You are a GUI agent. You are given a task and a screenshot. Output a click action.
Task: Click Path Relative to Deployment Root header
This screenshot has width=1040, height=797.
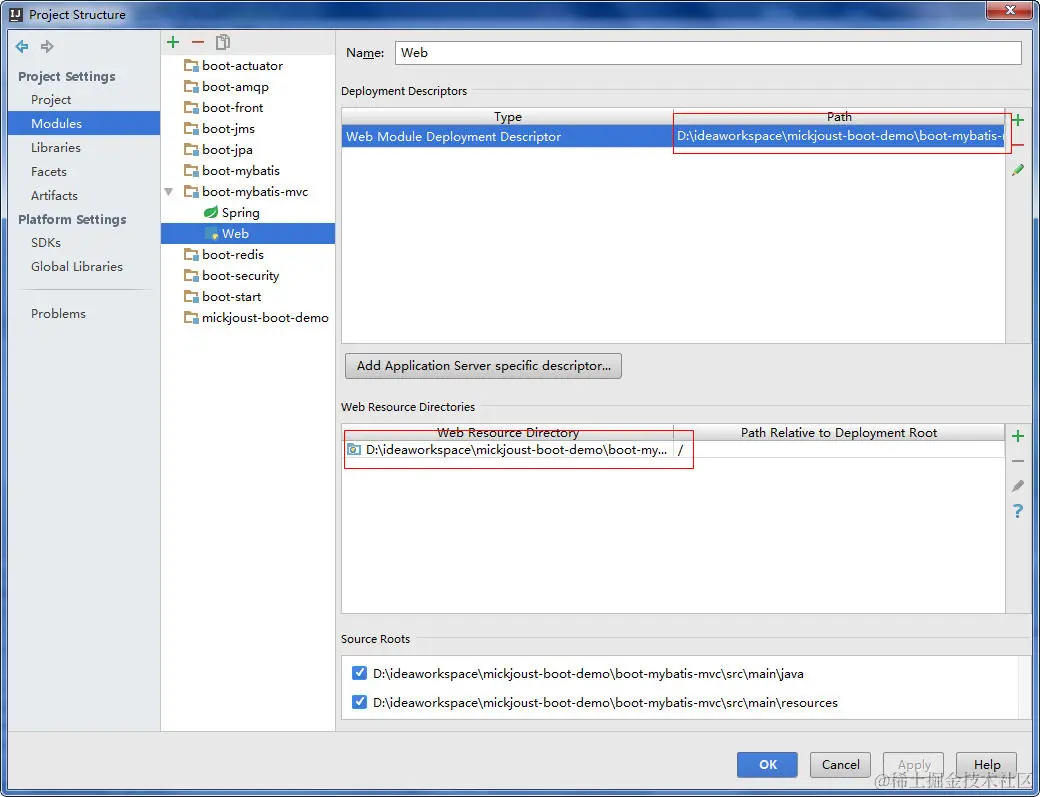pyautogui.click(x=839, y=432)
